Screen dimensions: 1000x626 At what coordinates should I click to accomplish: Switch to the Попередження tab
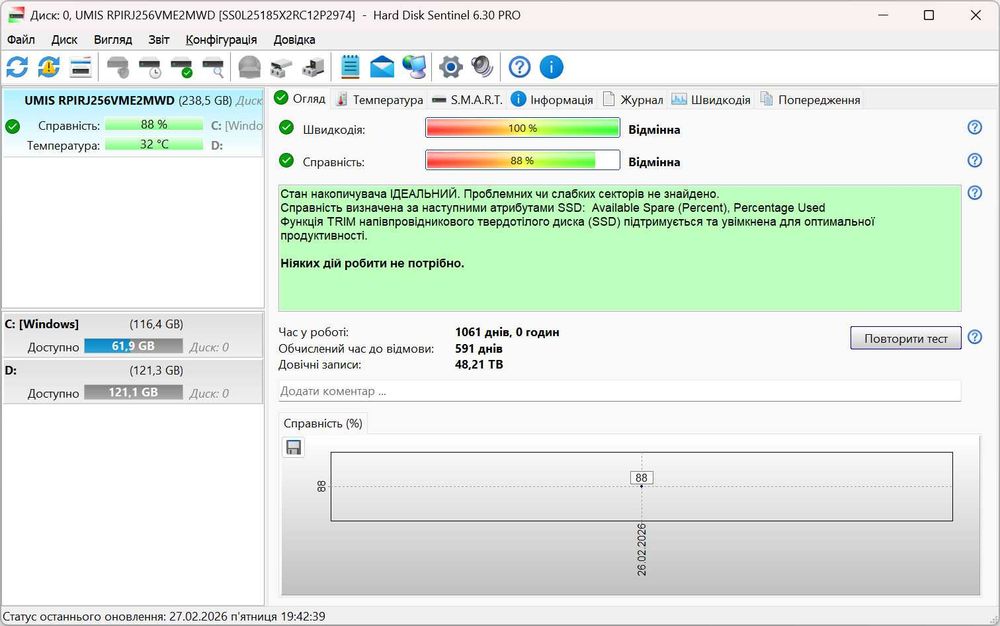[x=810, y=100]
